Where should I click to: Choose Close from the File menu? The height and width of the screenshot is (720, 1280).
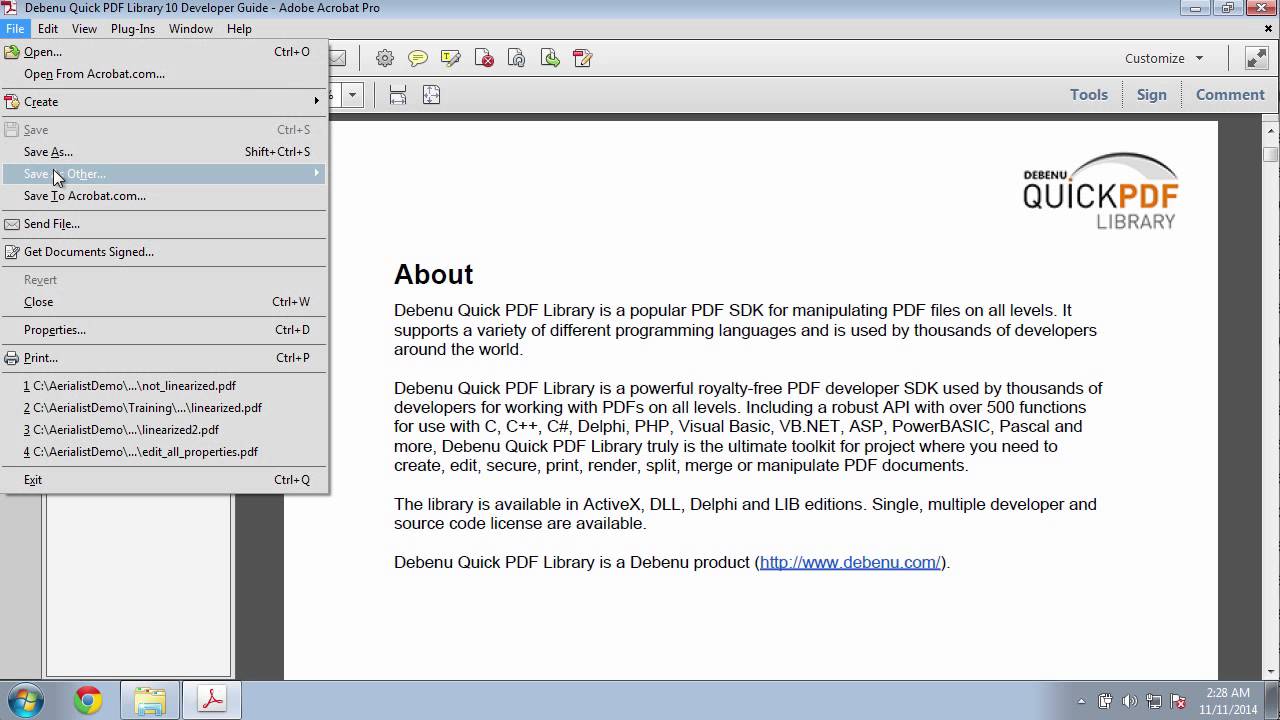point(164,302)
